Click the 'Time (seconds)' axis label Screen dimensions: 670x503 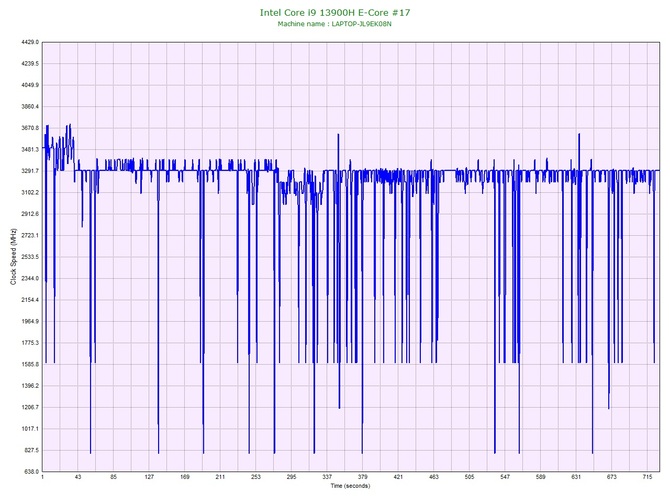coord(350,486)
